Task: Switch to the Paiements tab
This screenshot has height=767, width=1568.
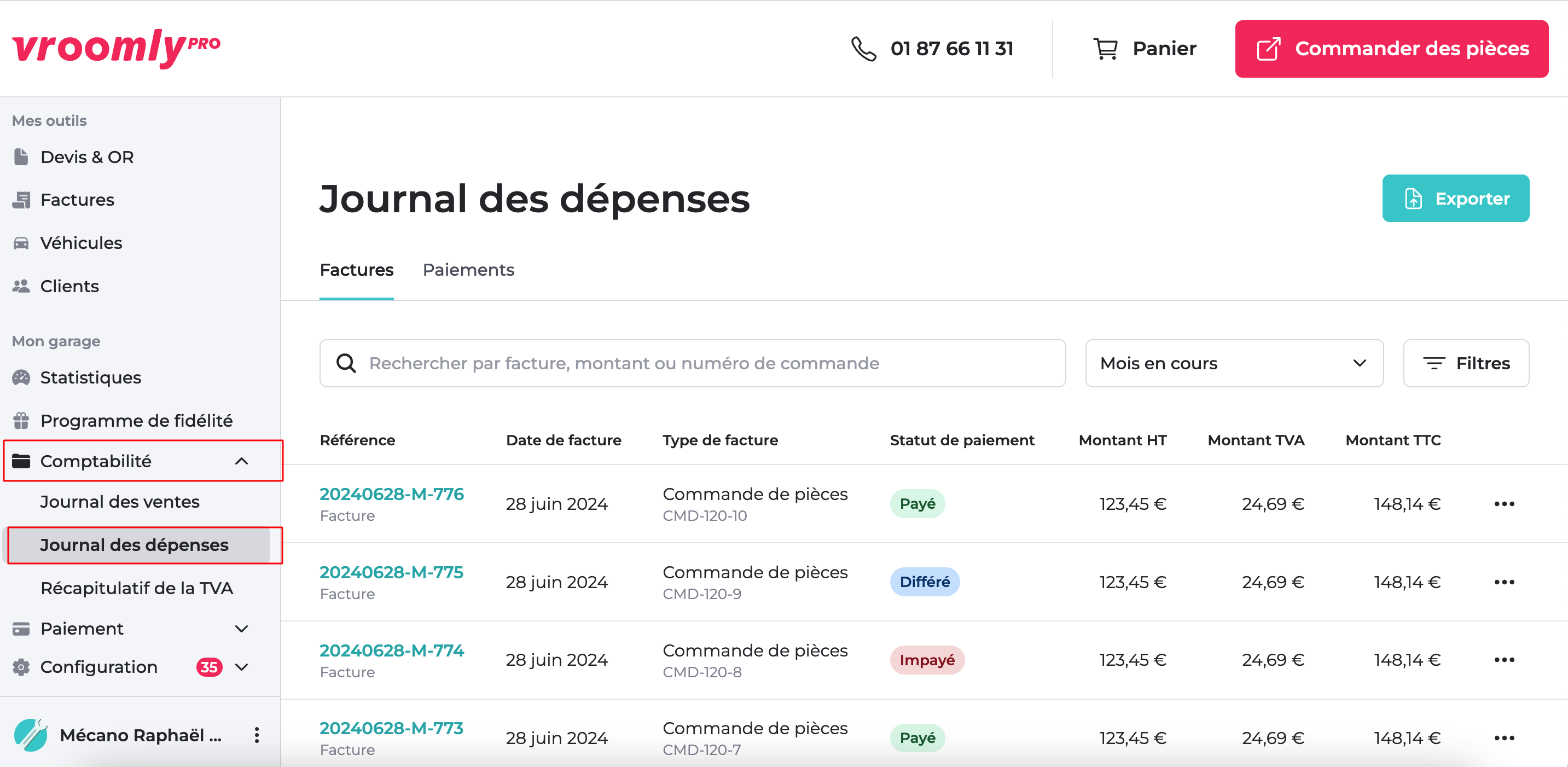Action: click(x=468, y=270)
